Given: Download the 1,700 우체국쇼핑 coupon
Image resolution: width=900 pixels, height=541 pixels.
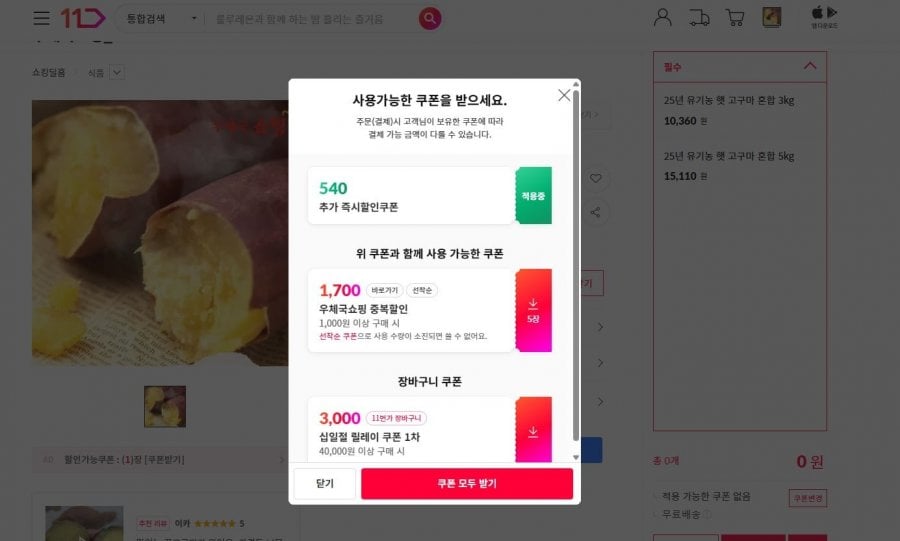Looking at the screenshot, I should pyautogui.click(x=533, y=310).
